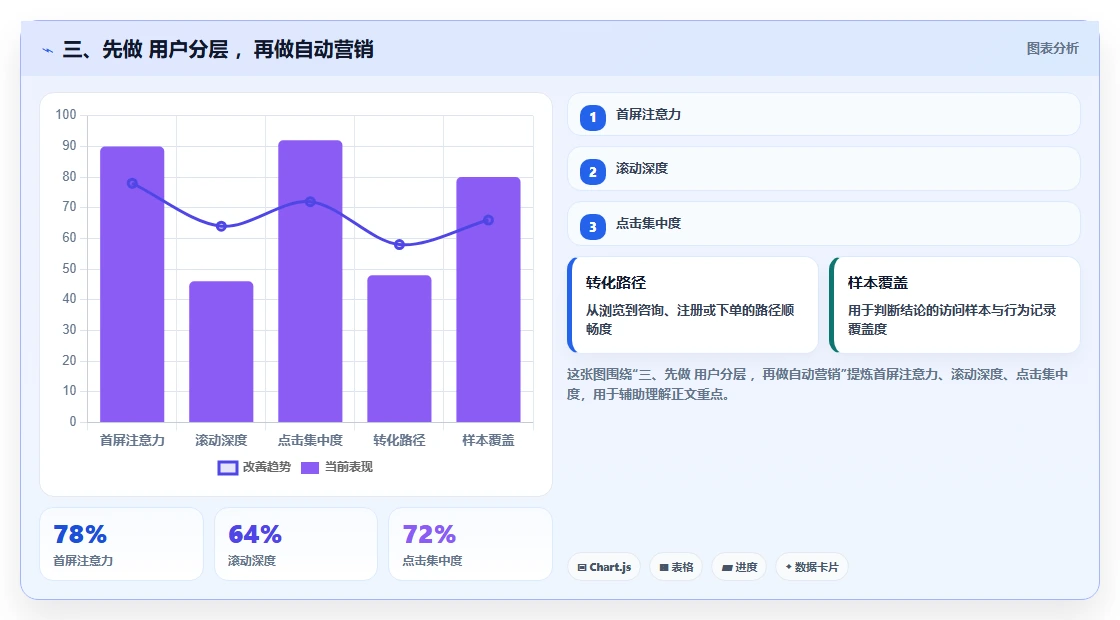Screen dimensions: 1120x620
Task: Select the 72% 点击集中度 stat card
Action: point(470,544)
